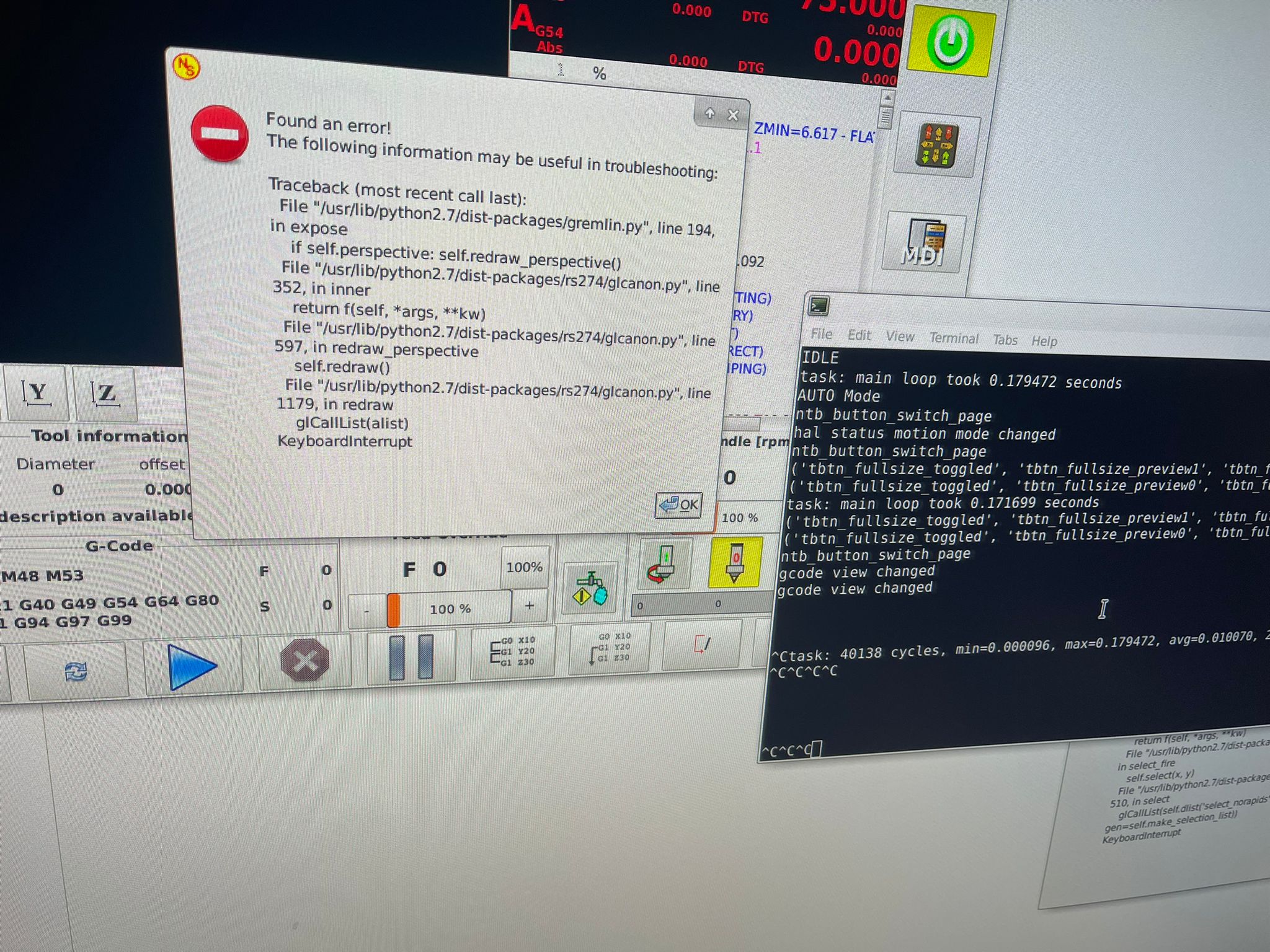Screen dimensions: 1270x952
Task: Reset feed override to 100%
Action: coord(524,567)
